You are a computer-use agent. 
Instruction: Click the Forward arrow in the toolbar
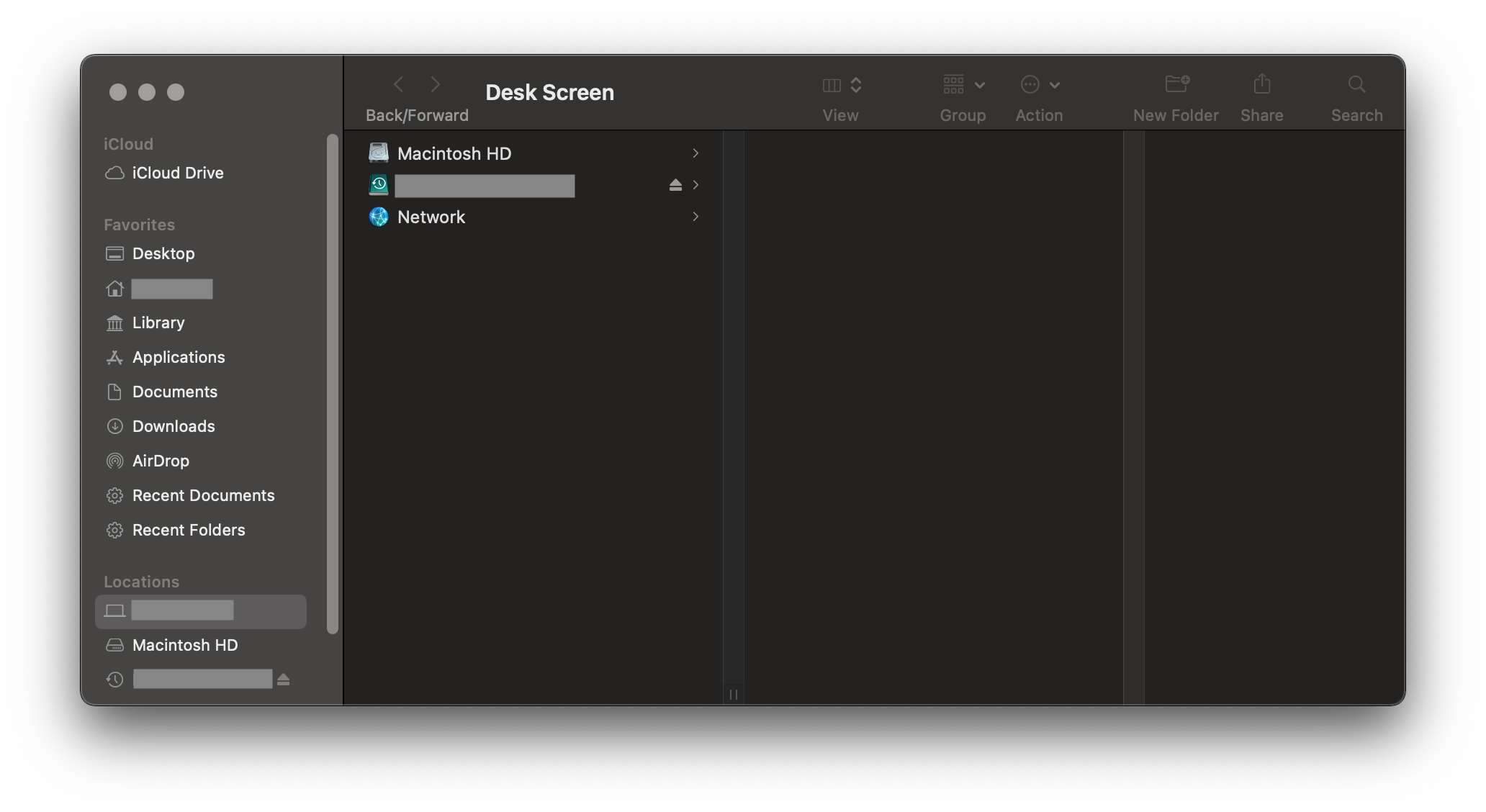435,85
